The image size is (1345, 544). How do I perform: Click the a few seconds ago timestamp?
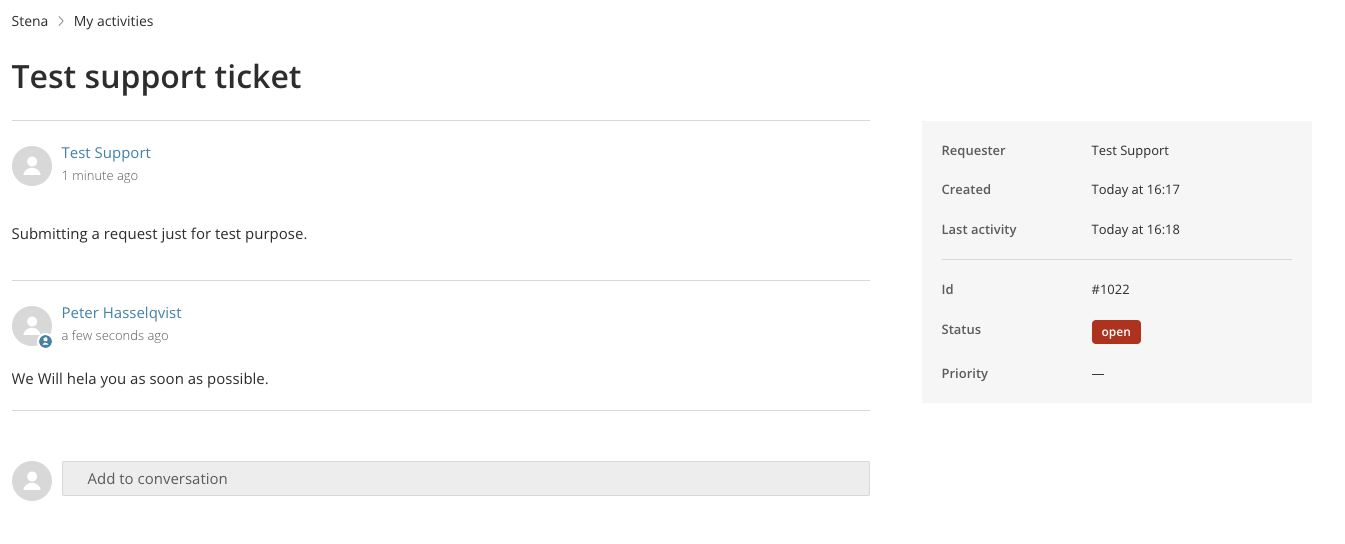click(115, 336)
